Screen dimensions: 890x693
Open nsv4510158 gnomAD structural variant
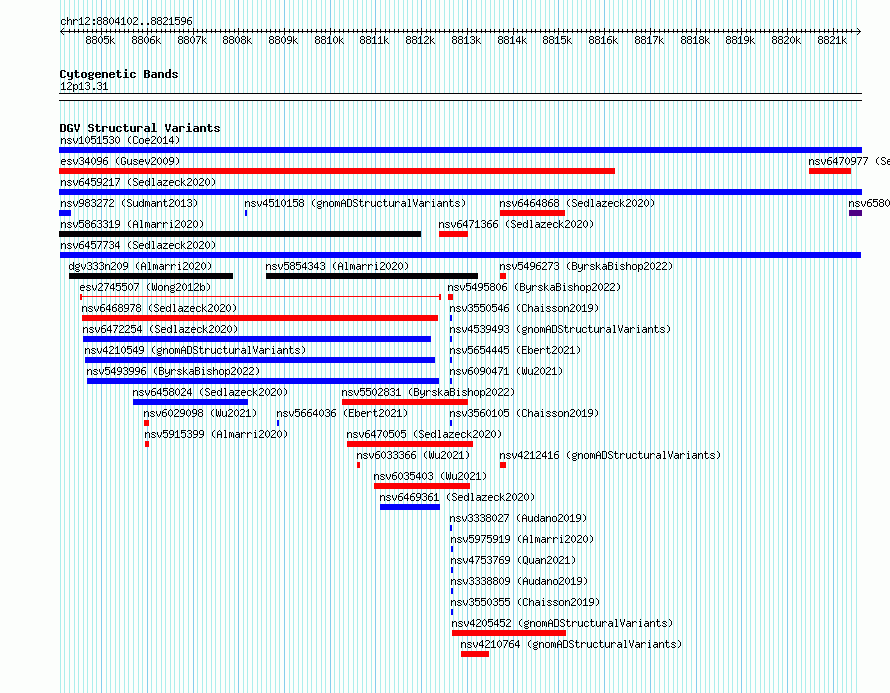pyautogui.click(x=355, y=203)
